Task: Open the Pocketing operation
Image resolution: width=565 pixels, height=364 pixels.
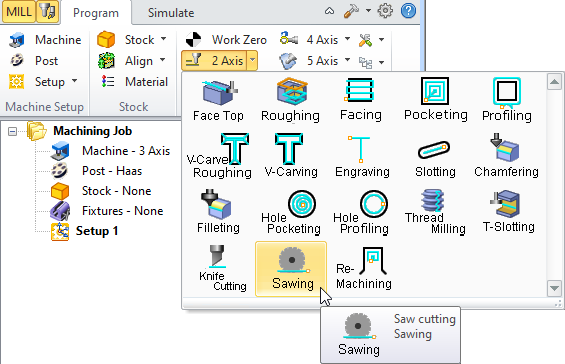Action: tap(435, 100)
